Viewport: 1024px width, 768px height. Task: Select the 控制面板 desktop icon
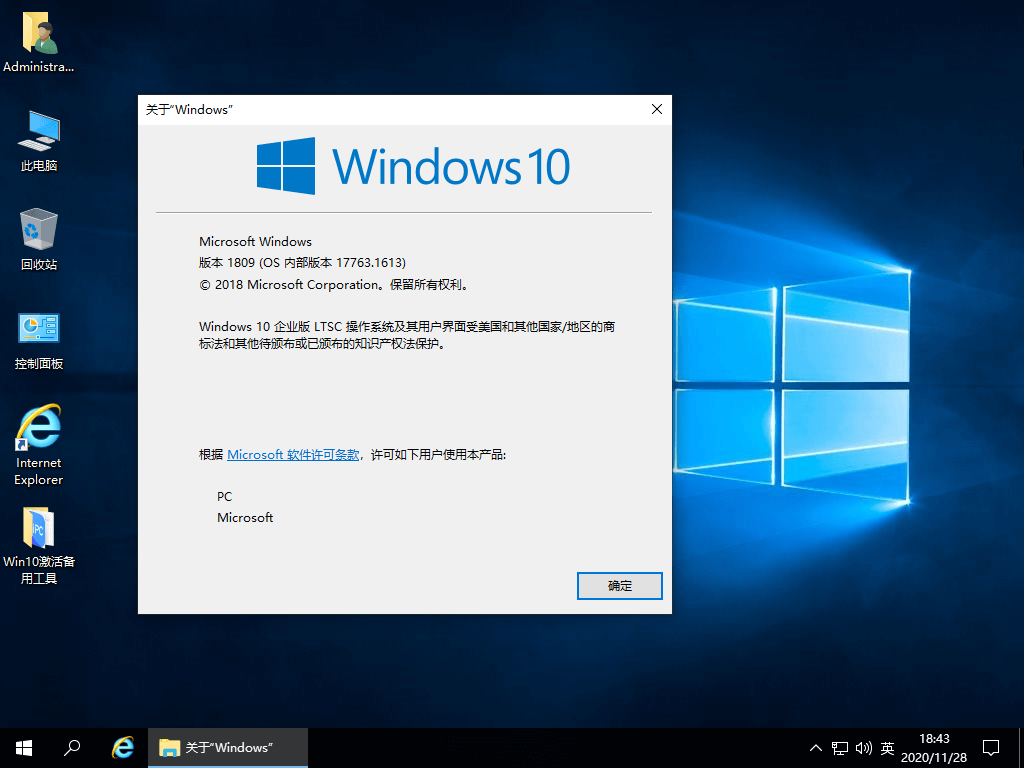pos(39,340)
